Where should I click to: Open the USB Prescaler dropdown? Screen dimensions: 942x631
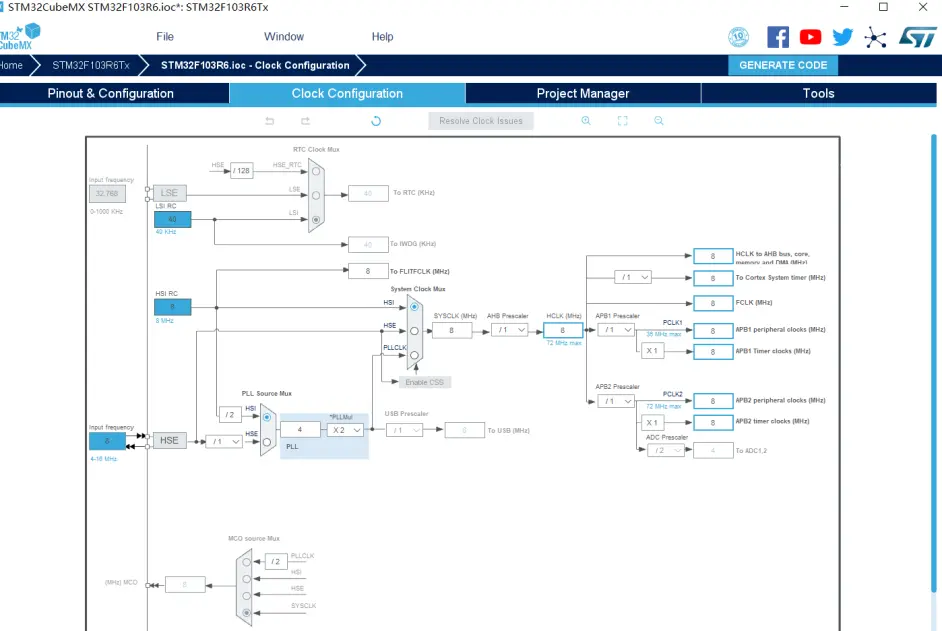coord(404,430)
